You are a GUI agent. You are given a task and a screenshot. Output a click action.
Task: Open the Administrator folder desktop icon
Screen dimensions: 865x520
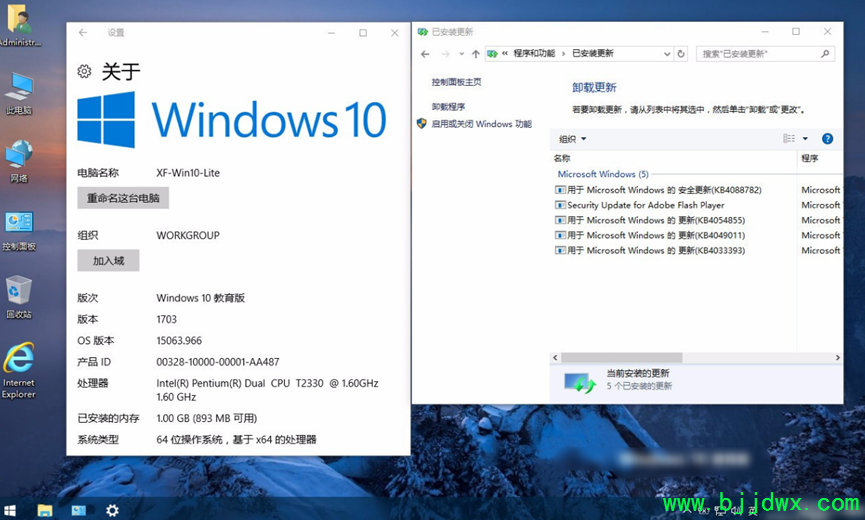pos(19,23)
